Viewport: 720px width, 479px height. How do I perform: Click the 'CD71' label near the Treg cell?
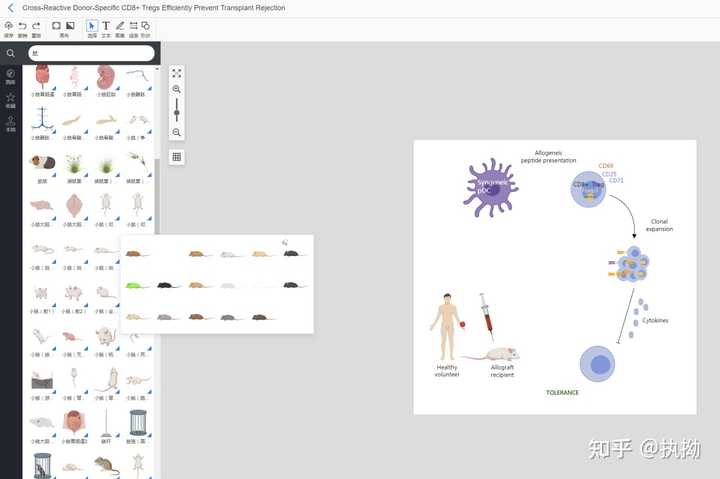[616, 180]
